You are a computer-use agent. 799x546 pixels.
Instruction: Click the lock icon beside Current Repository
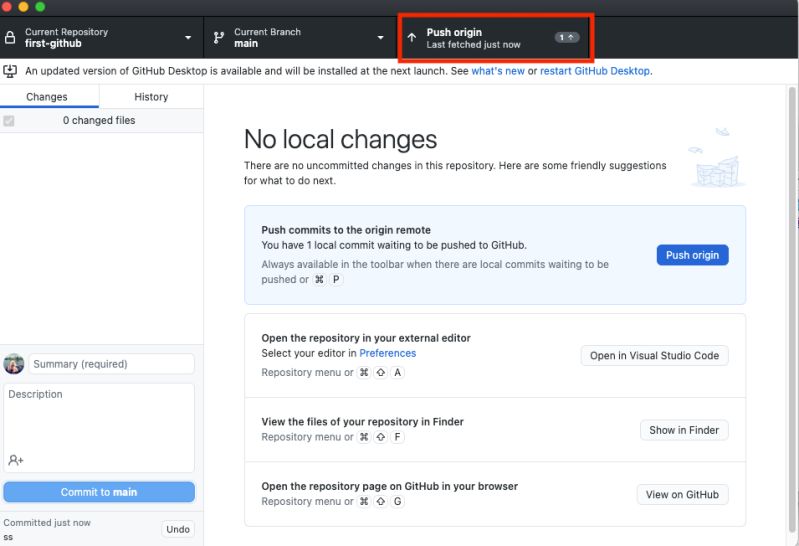coord(10,37)
